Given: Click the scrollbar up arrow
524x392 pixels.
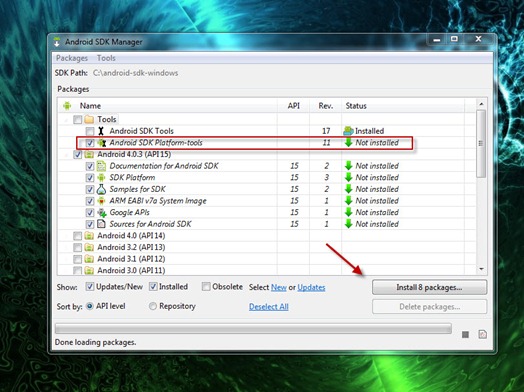Looking at the screenshot, I should [481, 104].
